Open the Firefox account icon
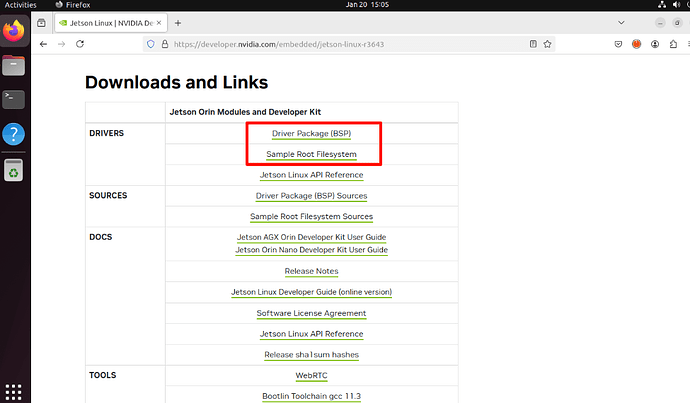The width and height of the screenshot is (690, 403). pyautogui.click(x=655, y=44)
